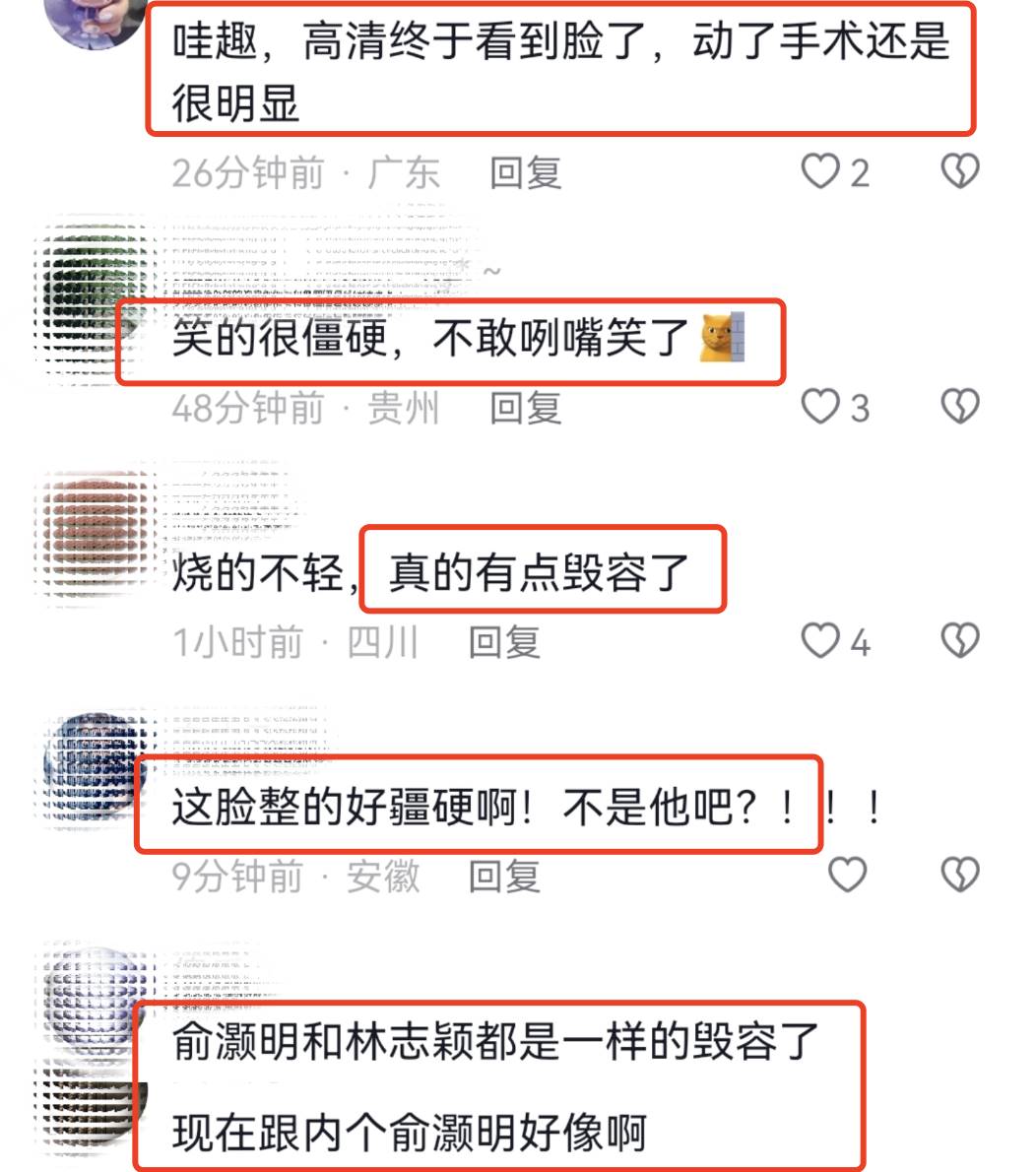Tap broken-heart dislike on the 贵州 comment
The width and height of the screenshot is (1036, 1172).
pyautogui.click(x=960, y=408)
